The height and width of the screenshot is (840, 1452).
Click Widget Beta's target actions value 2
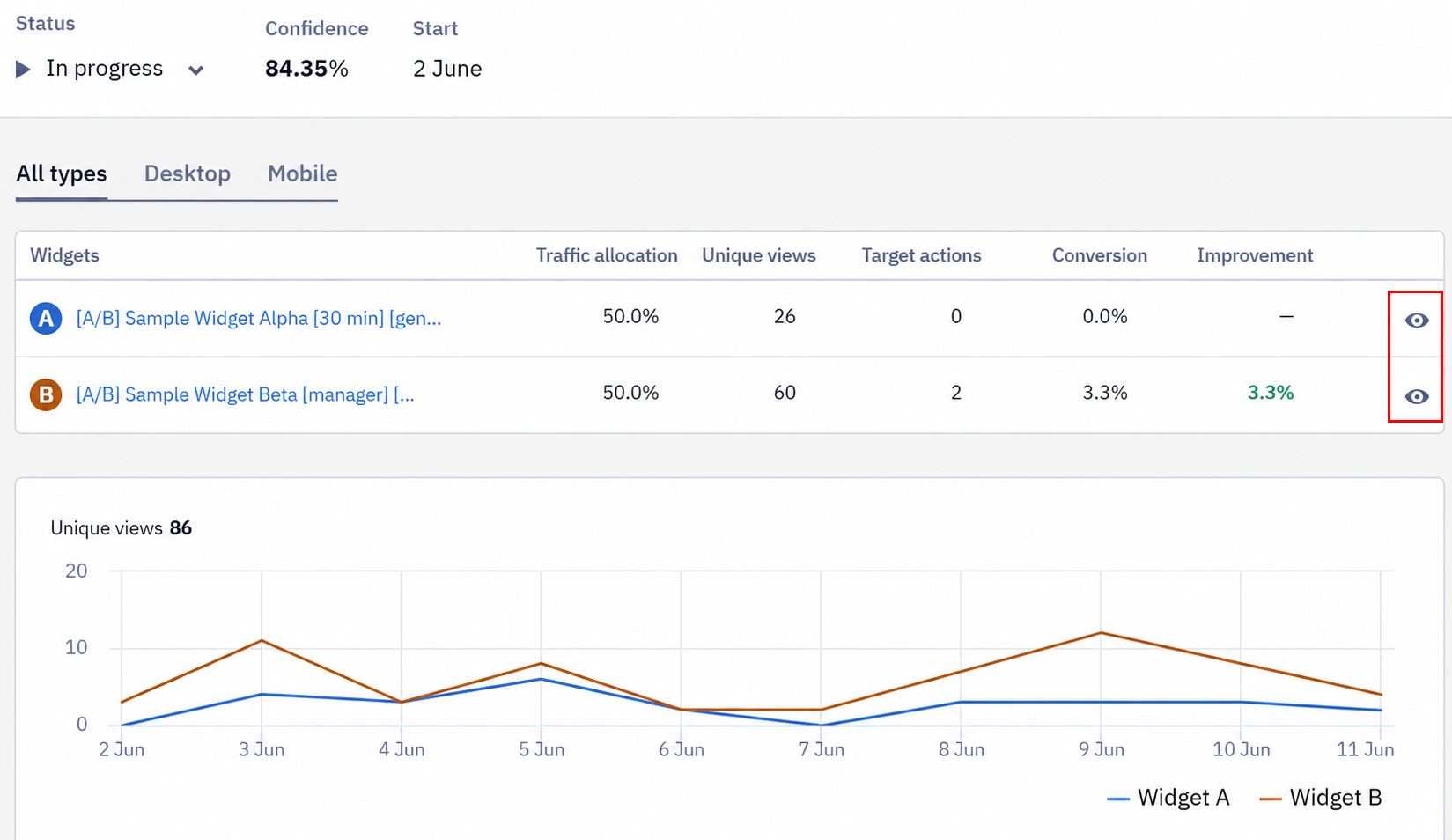pos(956,393)
